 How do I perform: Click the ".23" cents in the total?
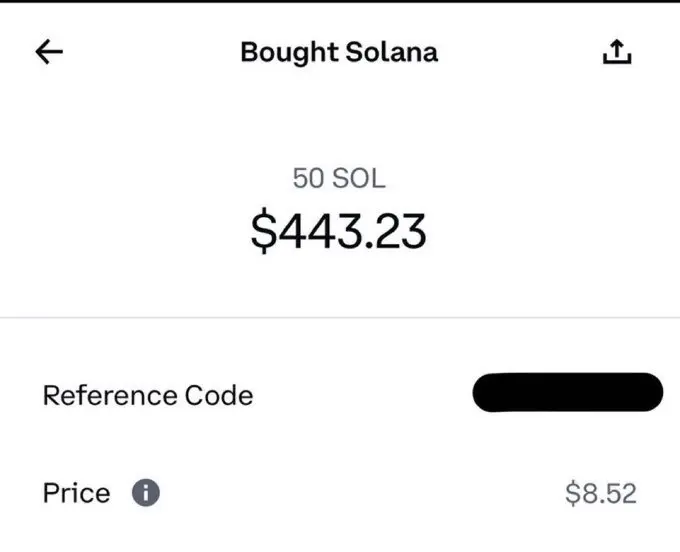click(396, 232)
